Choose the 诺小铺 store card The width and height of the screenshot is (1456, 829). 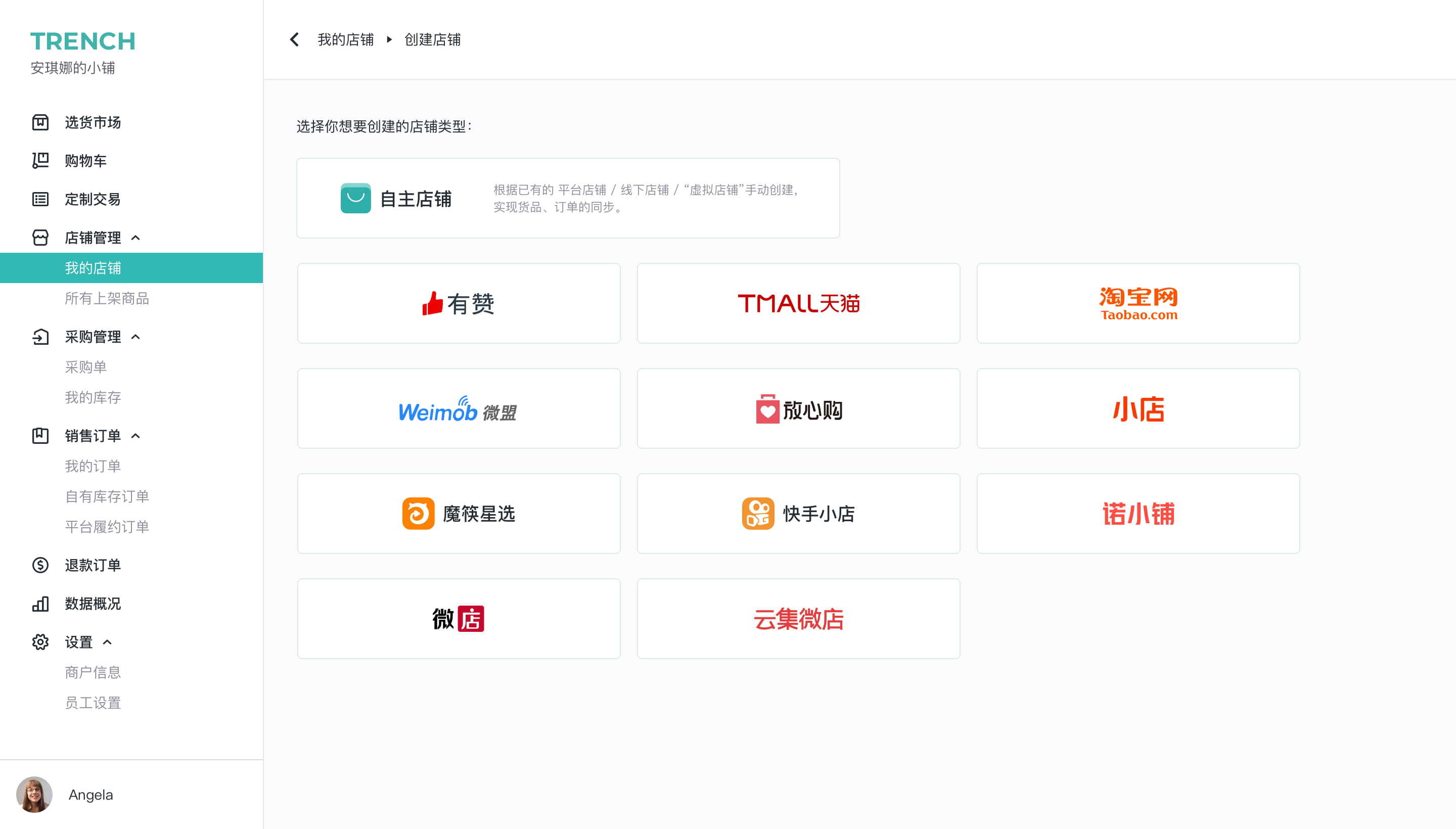click(x=1139, y=514)
